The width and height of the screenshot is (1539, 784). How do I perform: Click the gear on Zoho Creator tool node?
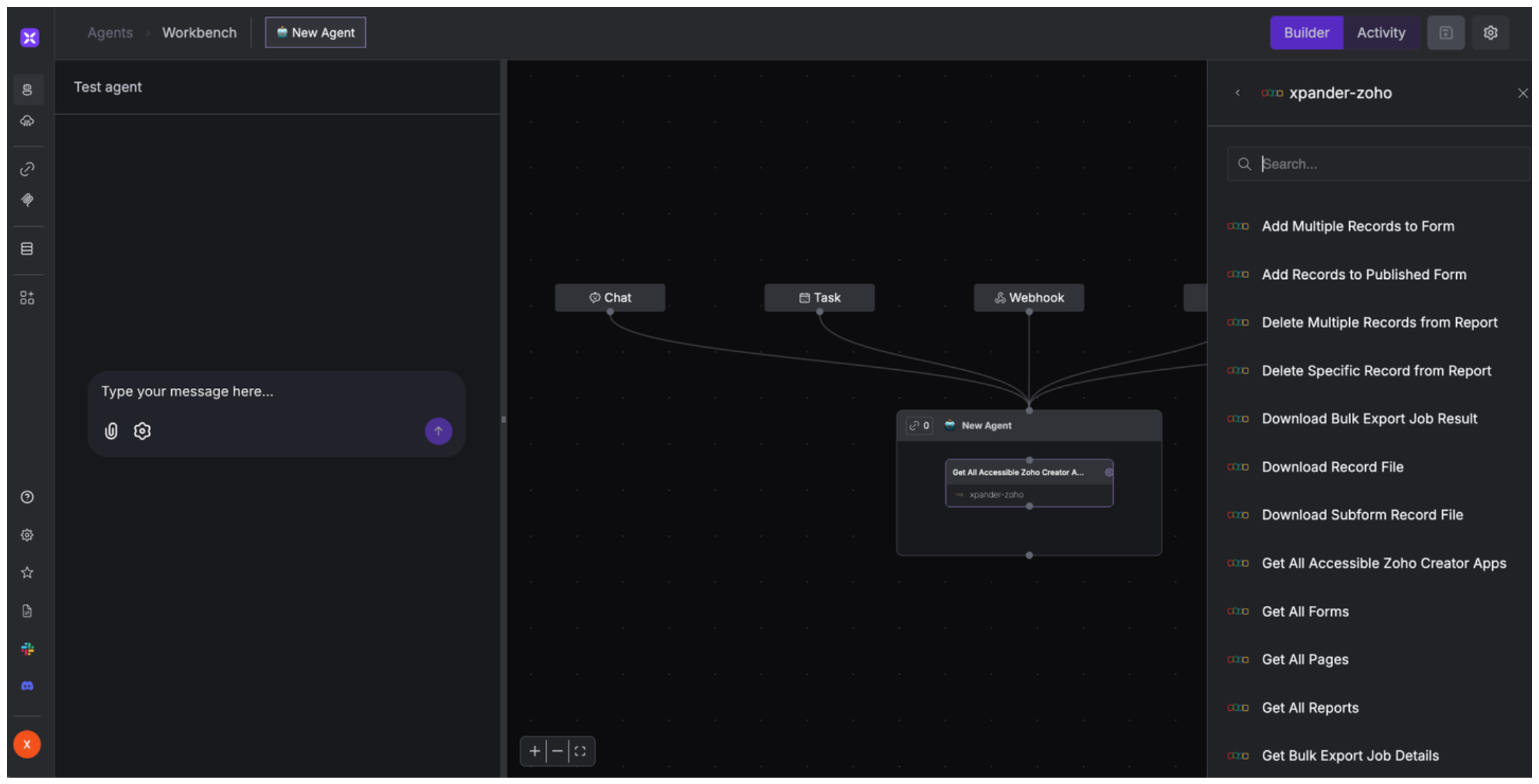[x=1109, y=473]
